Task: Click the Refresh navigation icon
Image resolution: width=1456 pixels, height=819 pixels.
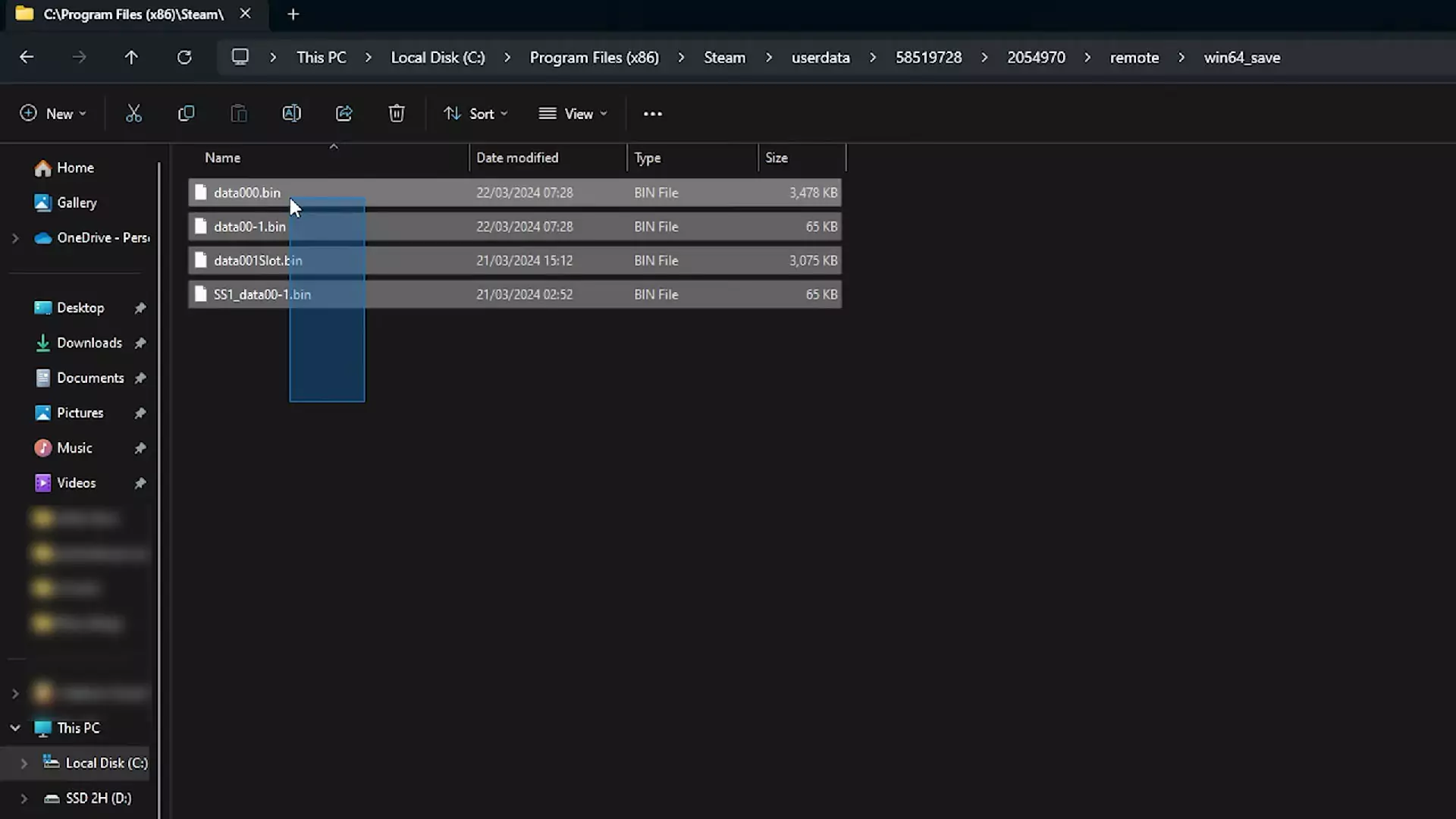Action: click(x=184, y=57)
